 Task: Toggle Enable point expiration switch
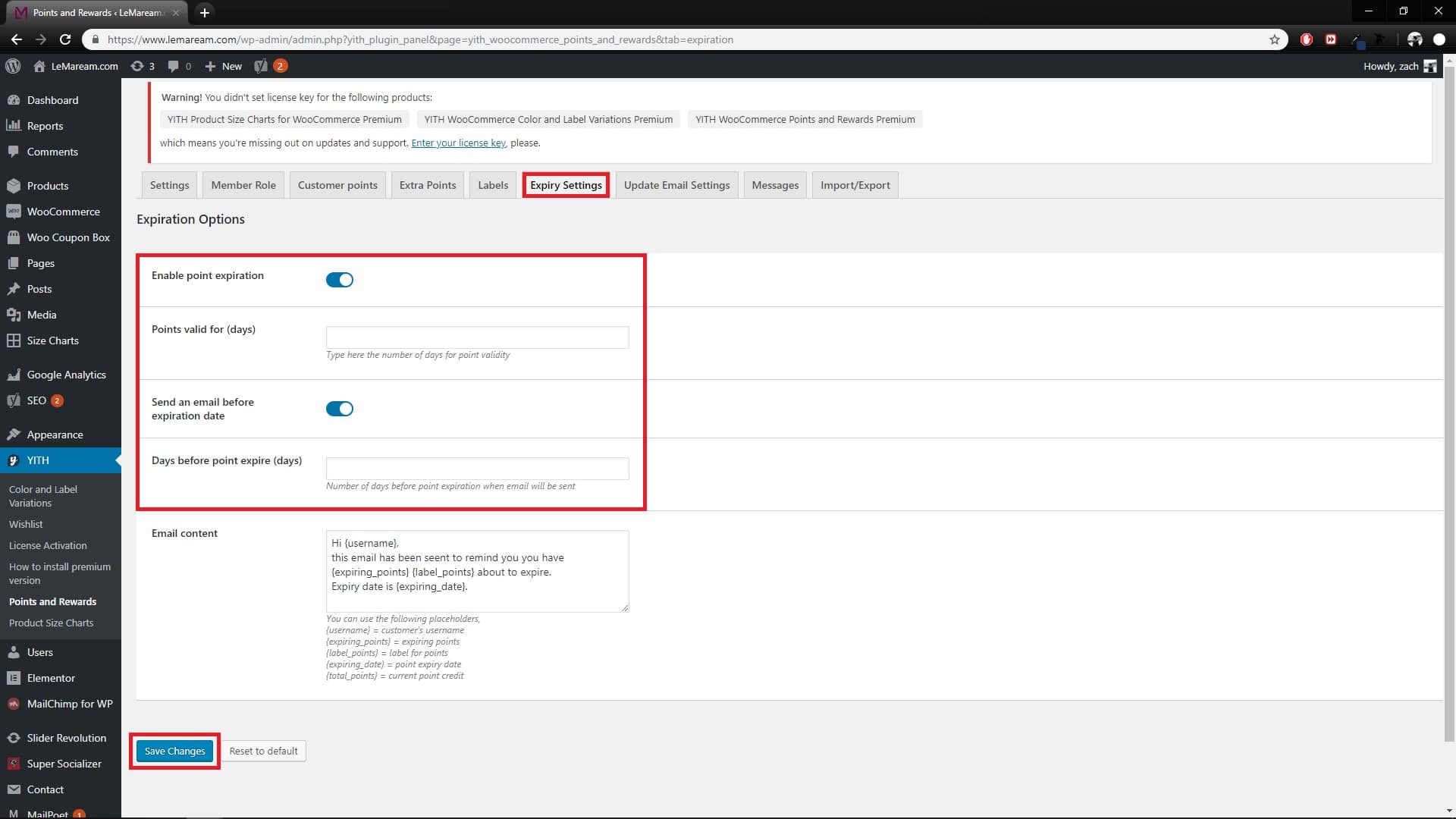(340, 280)
